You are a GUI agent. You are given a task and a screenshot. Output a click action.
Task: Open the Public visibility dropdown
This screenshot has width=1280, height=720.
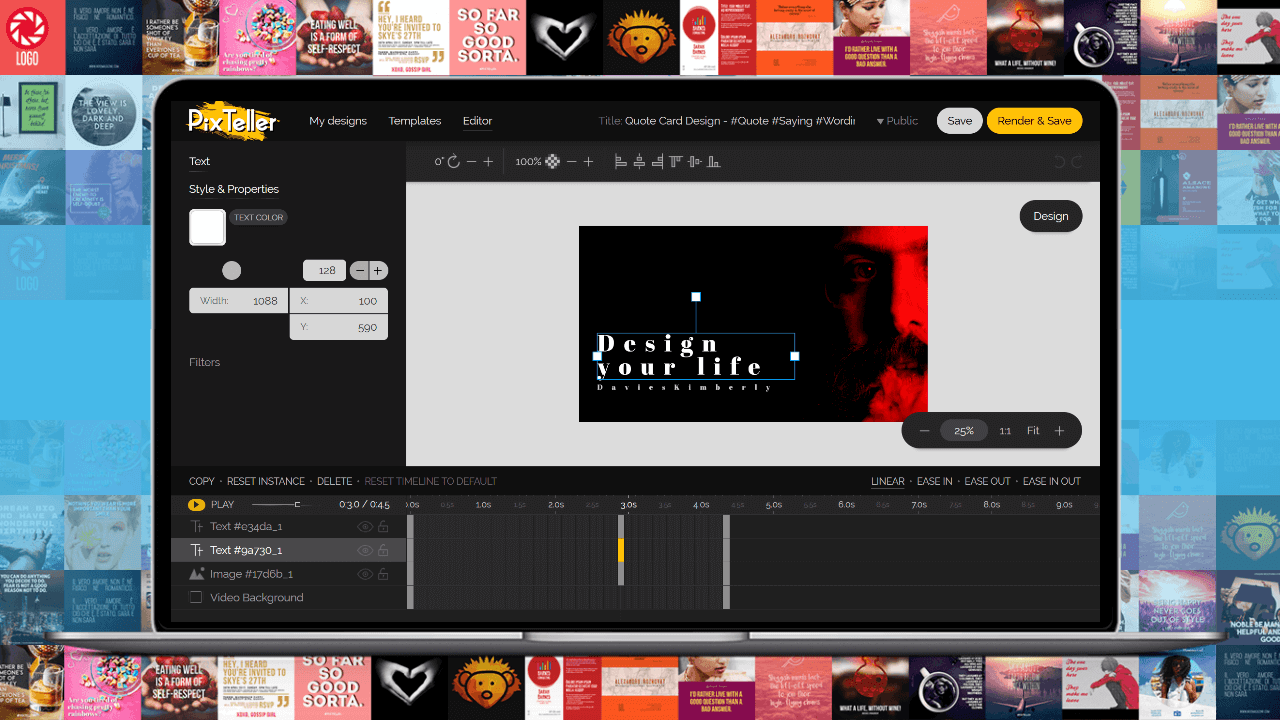[x=896, y=120]
